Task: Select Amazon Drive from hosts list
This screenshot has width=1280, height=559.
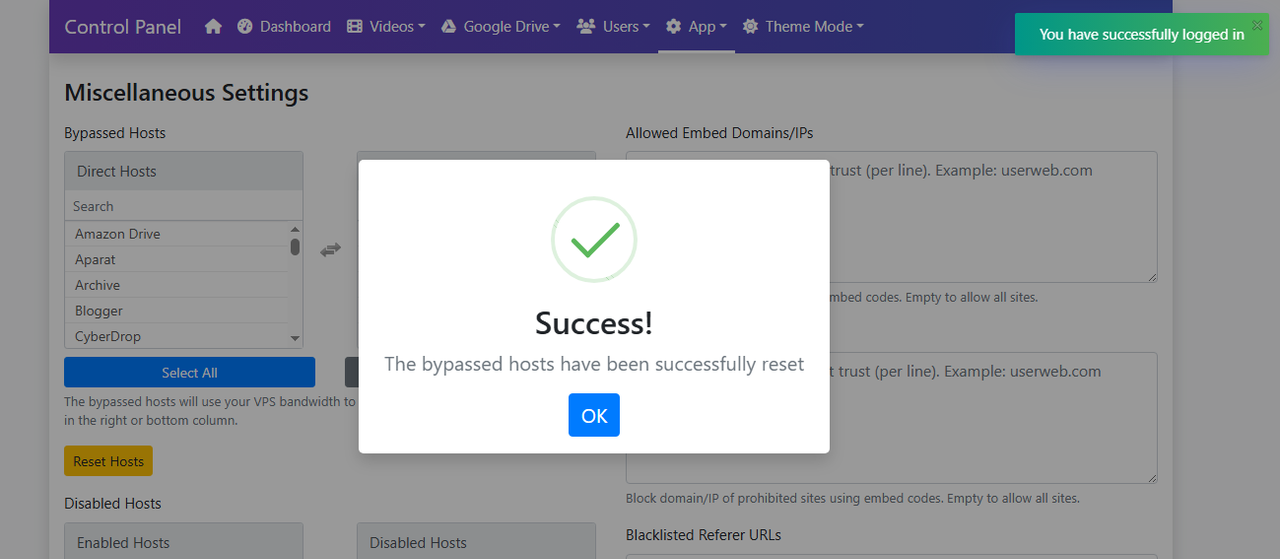Action: pyautogui.click(x=118, y=234)
